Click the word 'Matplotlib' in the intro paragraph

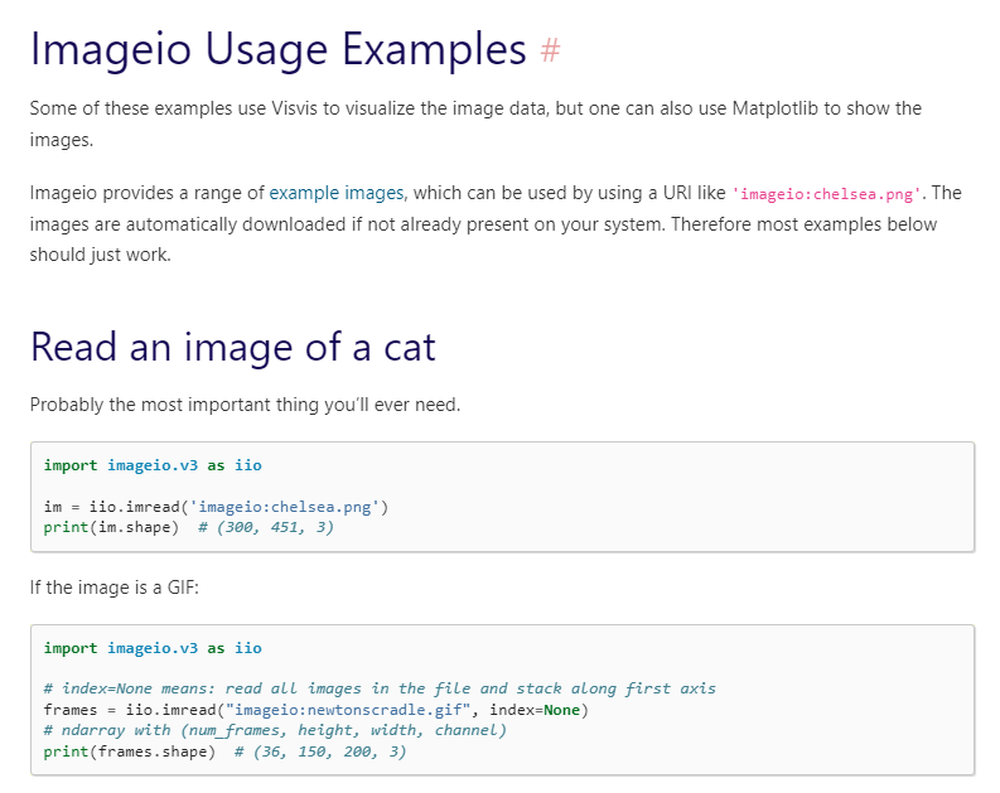coord(775,108)
